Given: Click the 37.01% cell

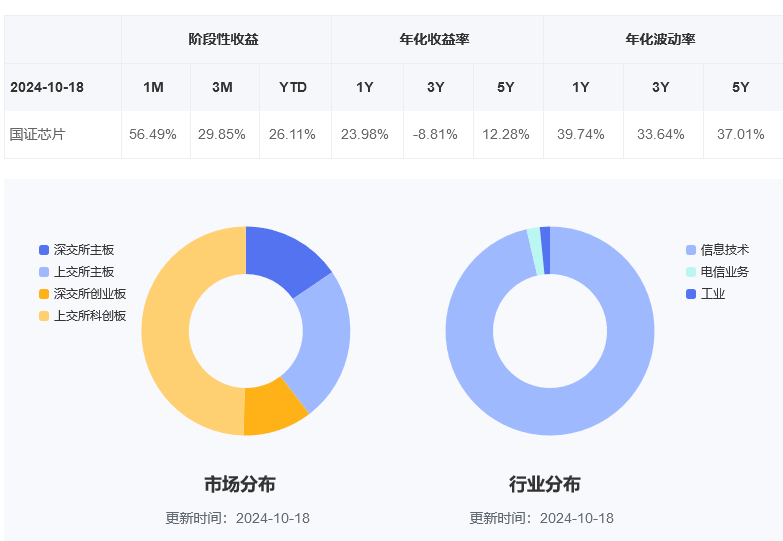Looking at the screenshot, I should (x=741, y=134).
